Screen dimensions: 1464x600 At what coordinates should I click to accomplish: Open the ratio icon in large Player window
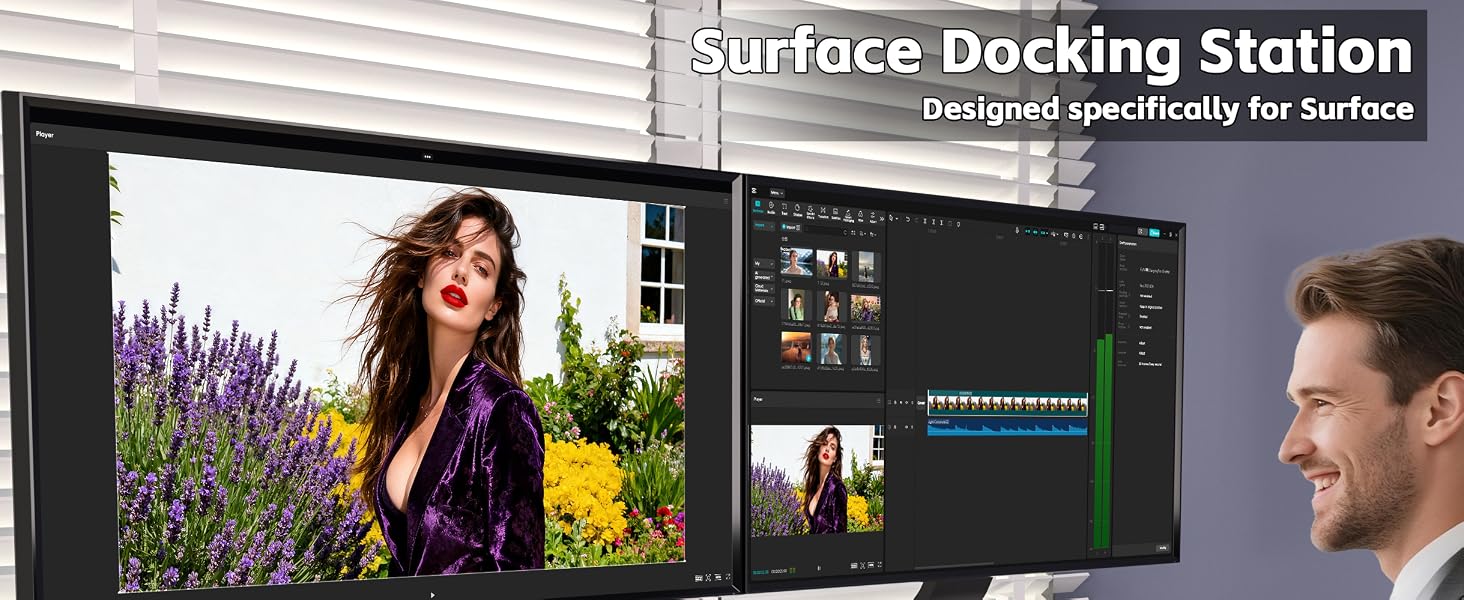718,577
